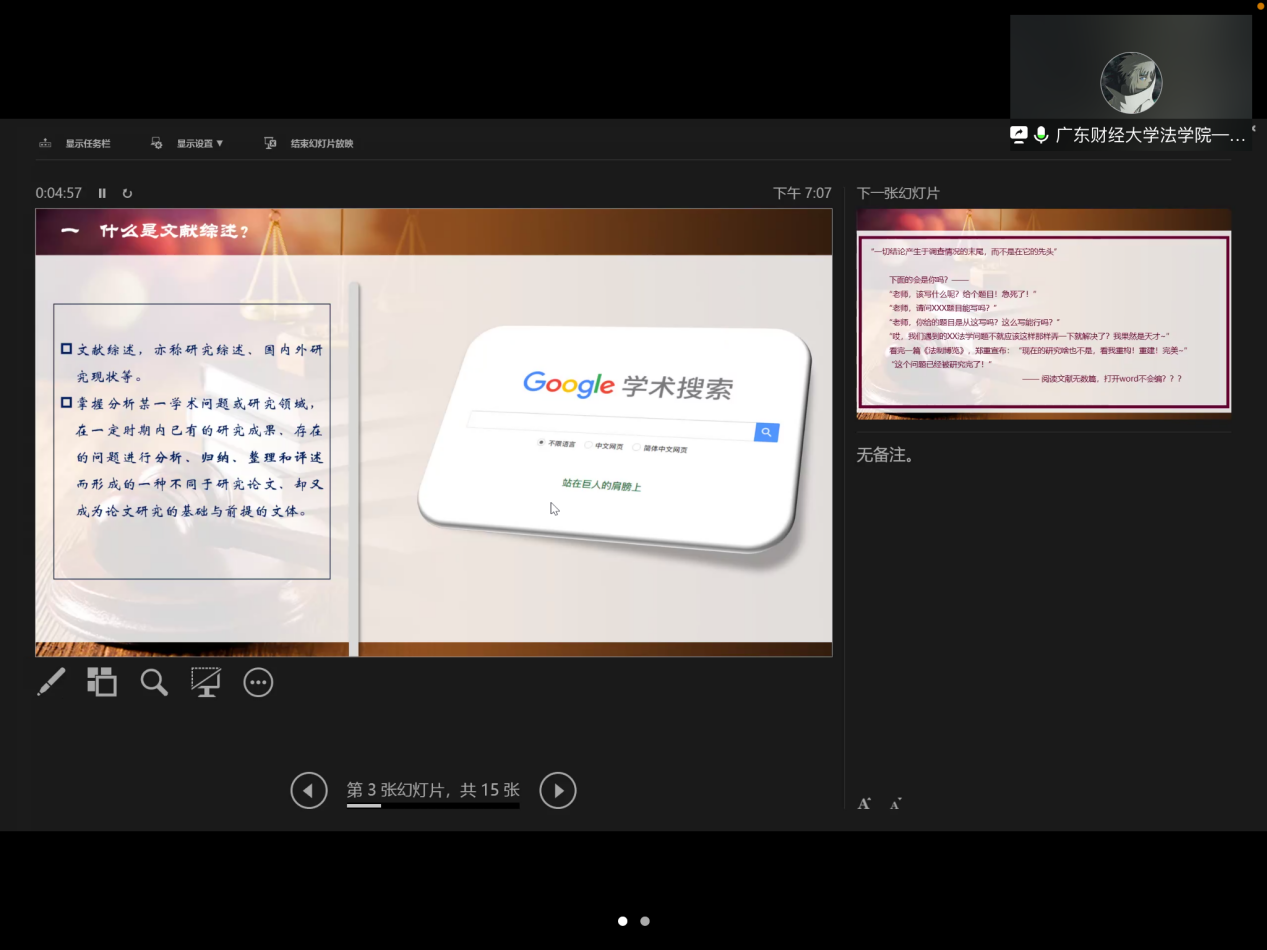This screenshot has height=950, width=1267.
Task: Collapse the participant video panel arrow
Action: click(1254, 130)
